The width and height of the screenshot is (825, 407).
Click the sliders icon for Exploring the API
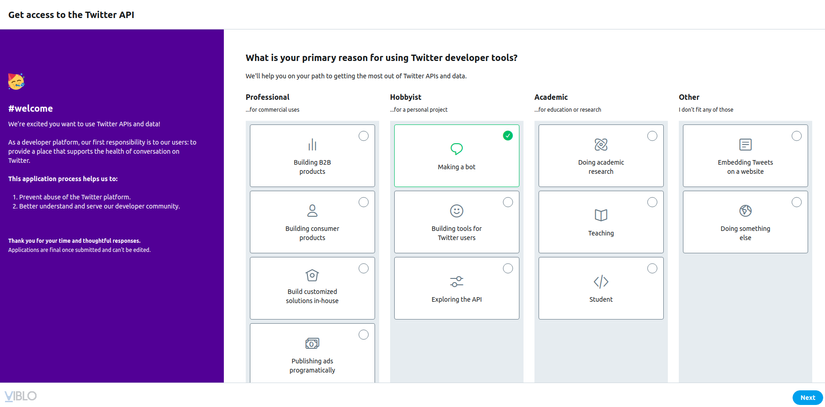pos(457,282)
